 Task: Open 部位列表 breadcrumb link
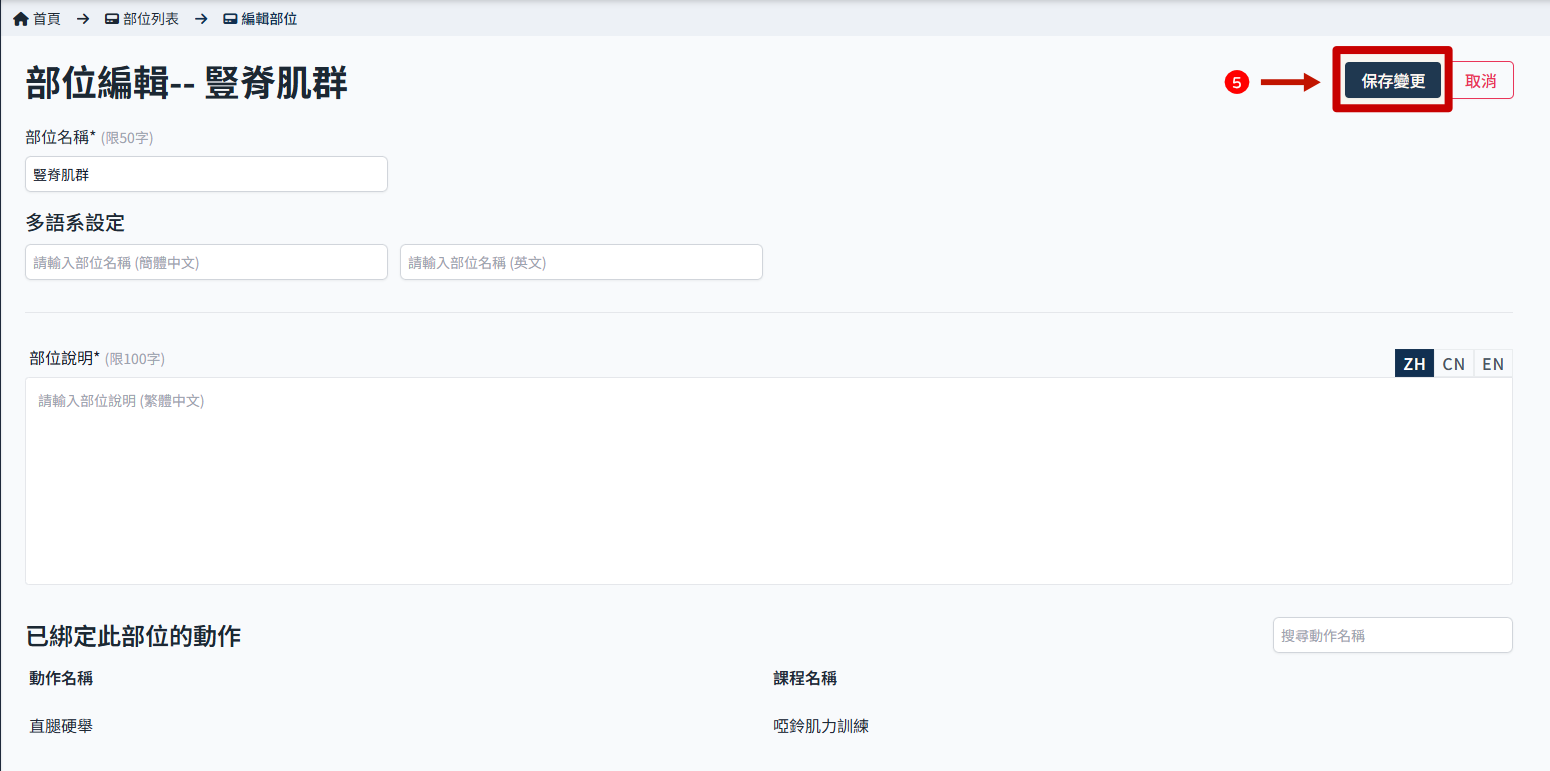pyautogui.click(x=151, y=19)
